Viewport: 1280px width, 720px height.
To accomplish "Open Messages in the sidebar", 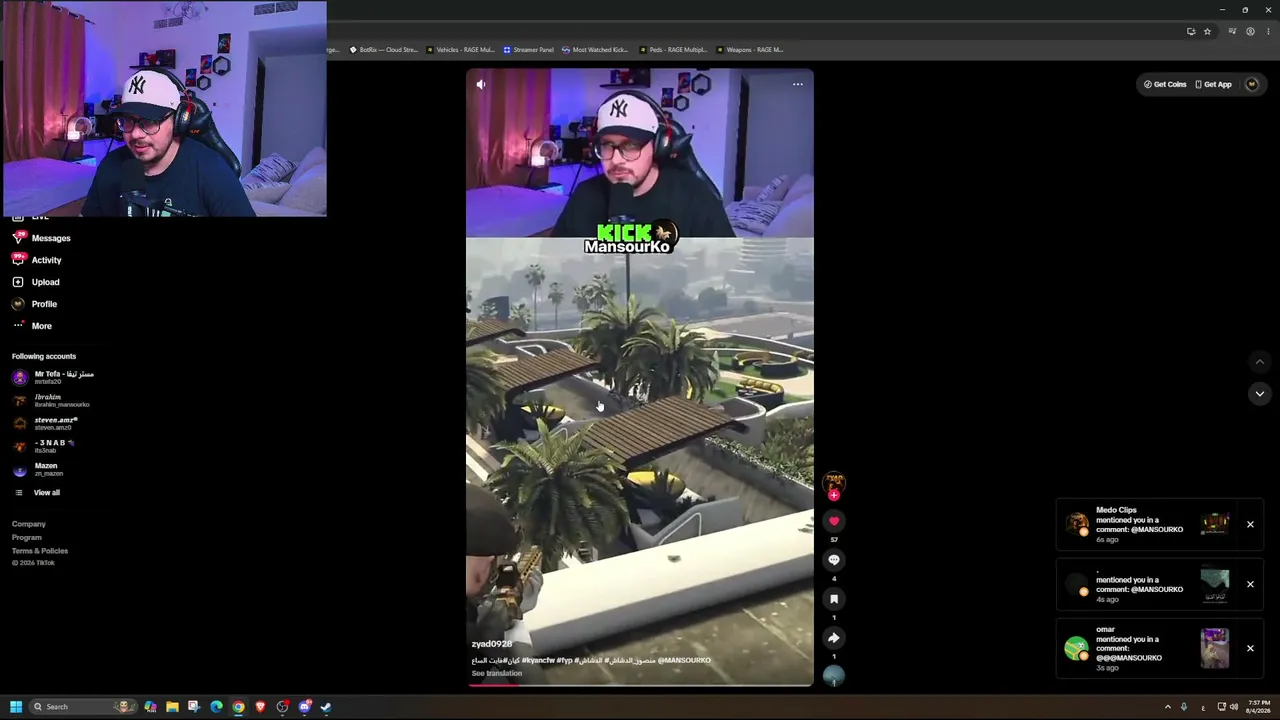I will [x=42, y=238].
